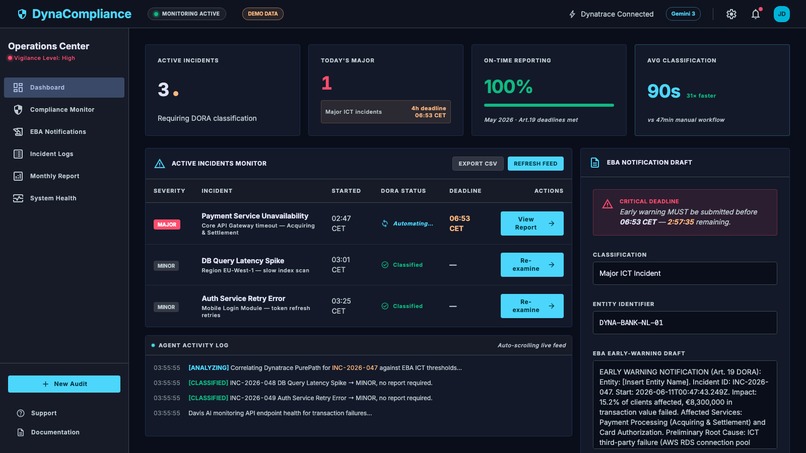This screenshot has width=806, height=453.
Task: Click the DB Query Latency Spike title
Action: (x=243, y=261)
